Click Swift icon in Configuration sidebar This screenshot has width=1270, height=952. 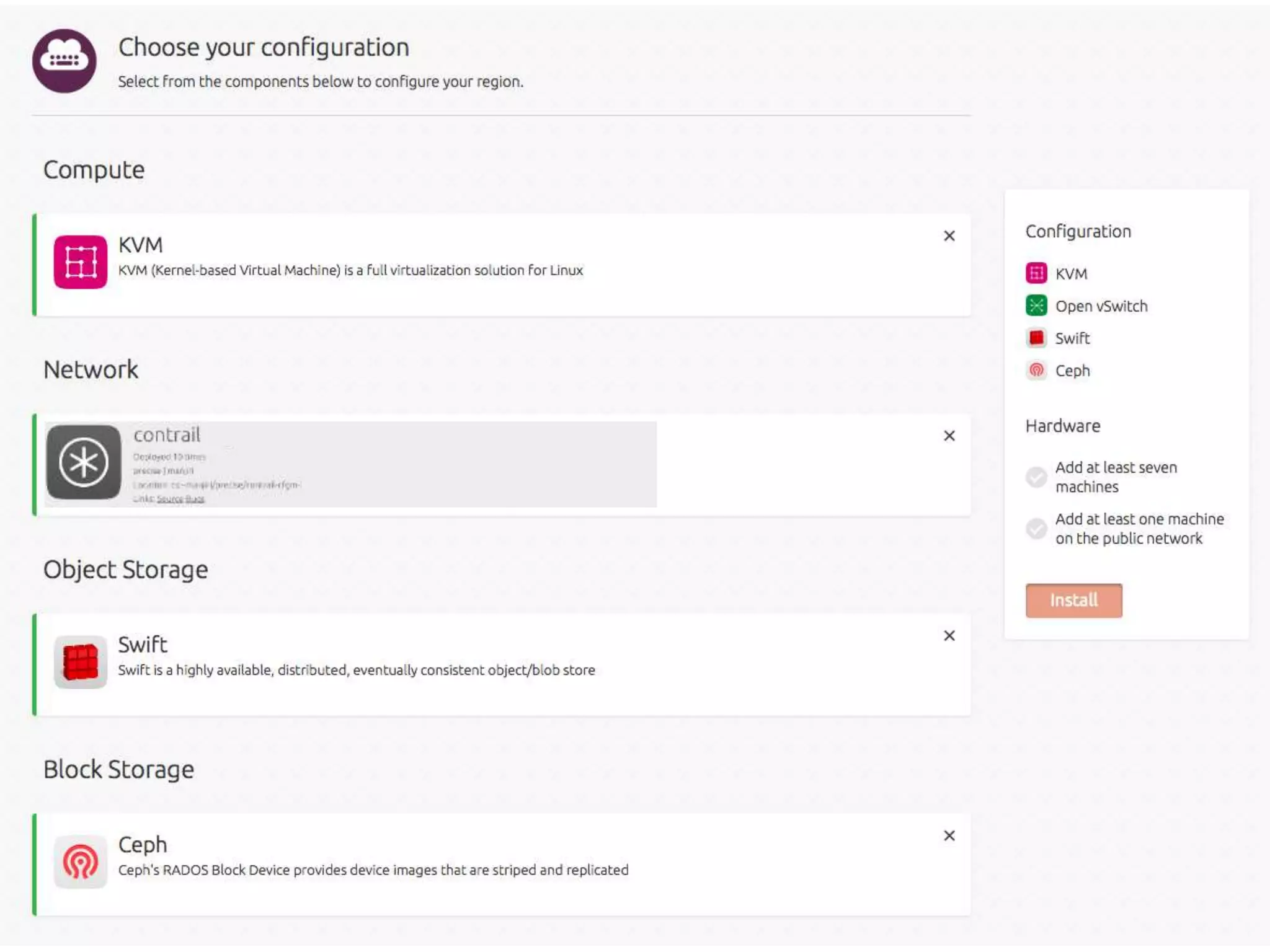pos(1036,338)
